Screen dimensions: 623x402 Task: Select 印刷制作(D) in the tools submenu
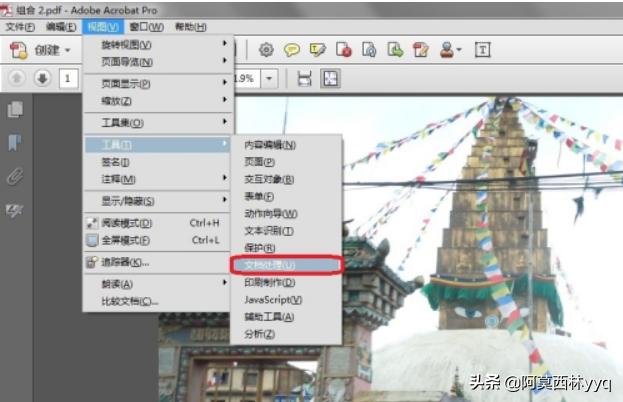[286, 282]
